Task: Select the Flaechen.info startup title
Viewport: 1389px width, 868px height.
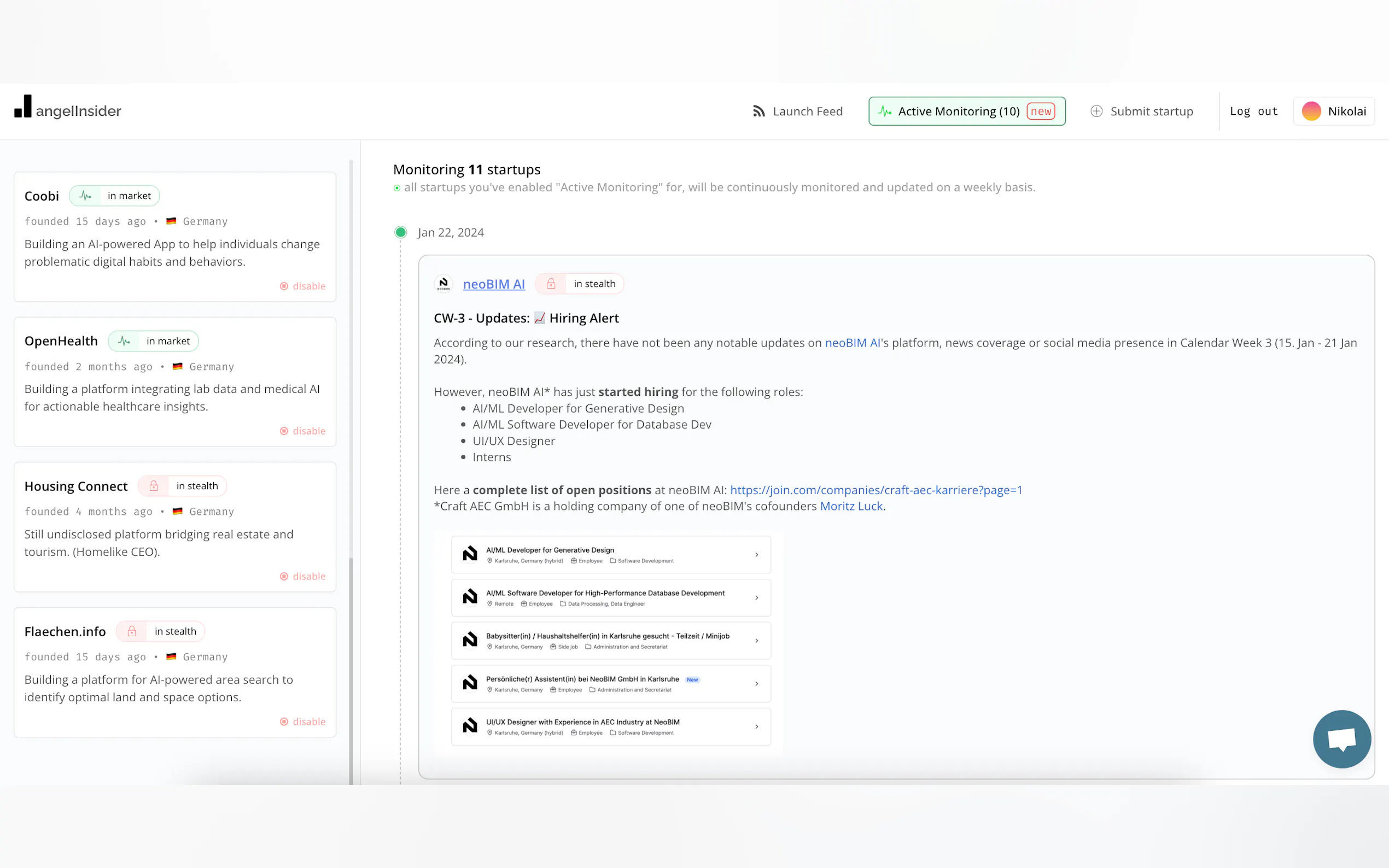Action: point(65,631)
